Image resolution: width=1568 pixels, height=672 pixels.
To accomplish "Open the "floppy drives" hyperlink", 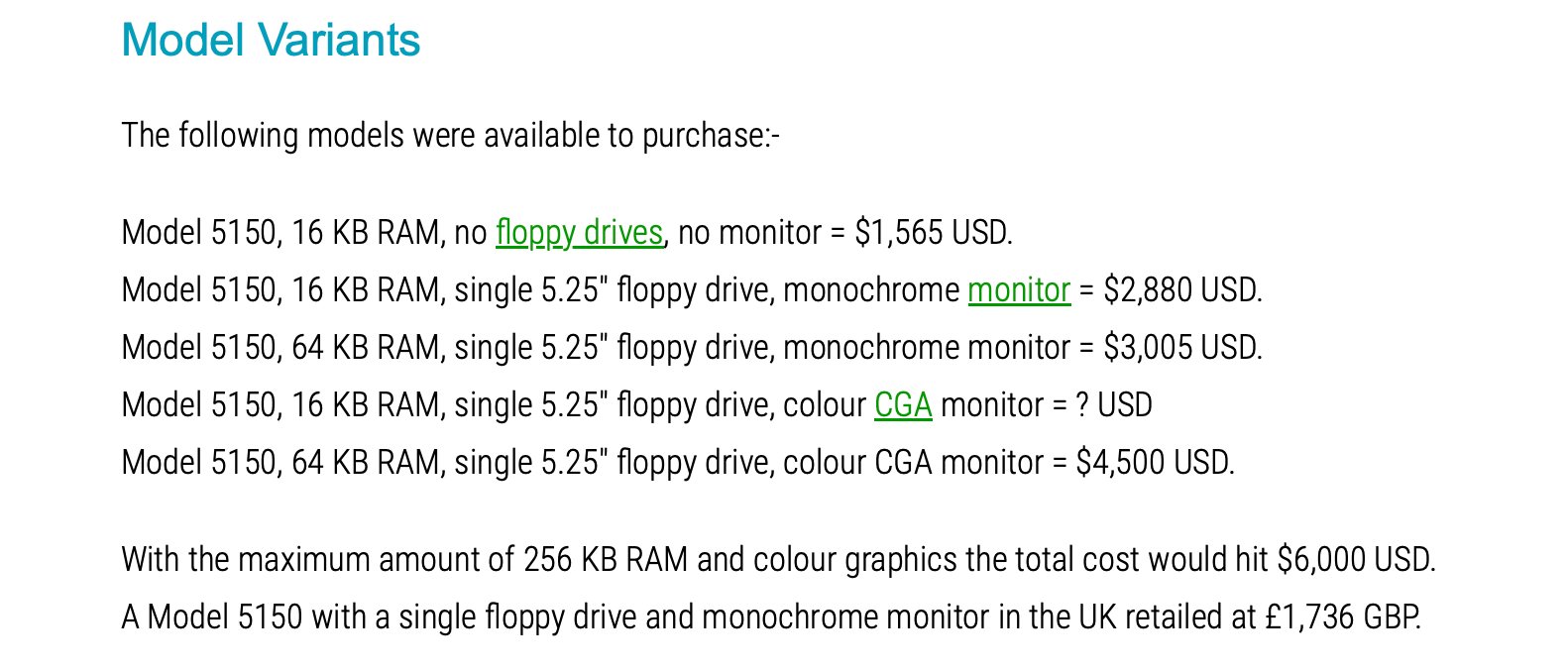I will [x=579, y=233].
